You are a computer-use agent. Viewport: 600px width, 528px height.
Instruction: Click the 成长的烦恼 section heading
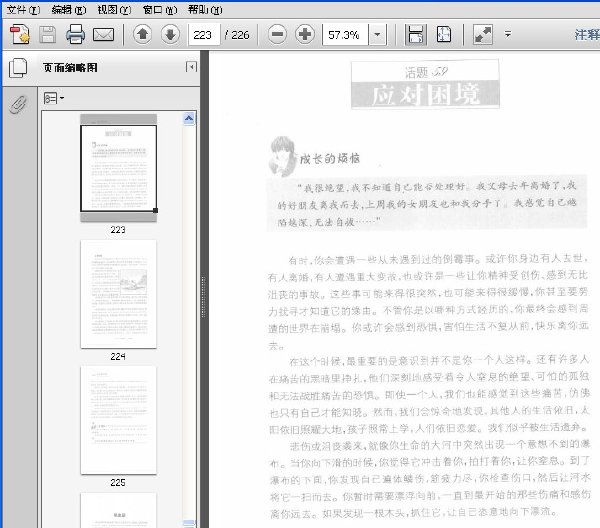coord(329,158)
